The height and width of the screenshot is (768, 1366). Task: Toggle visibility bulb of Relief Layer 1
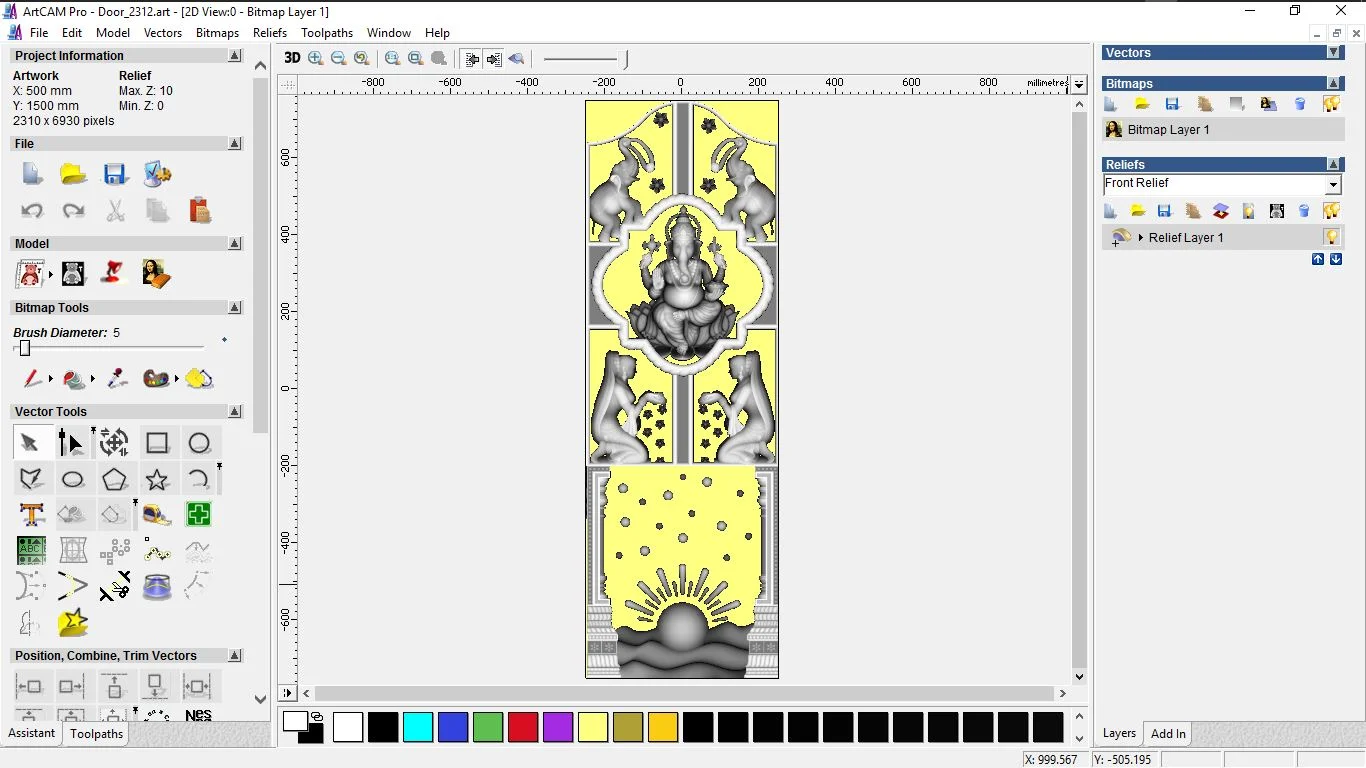coord(1331,237)
